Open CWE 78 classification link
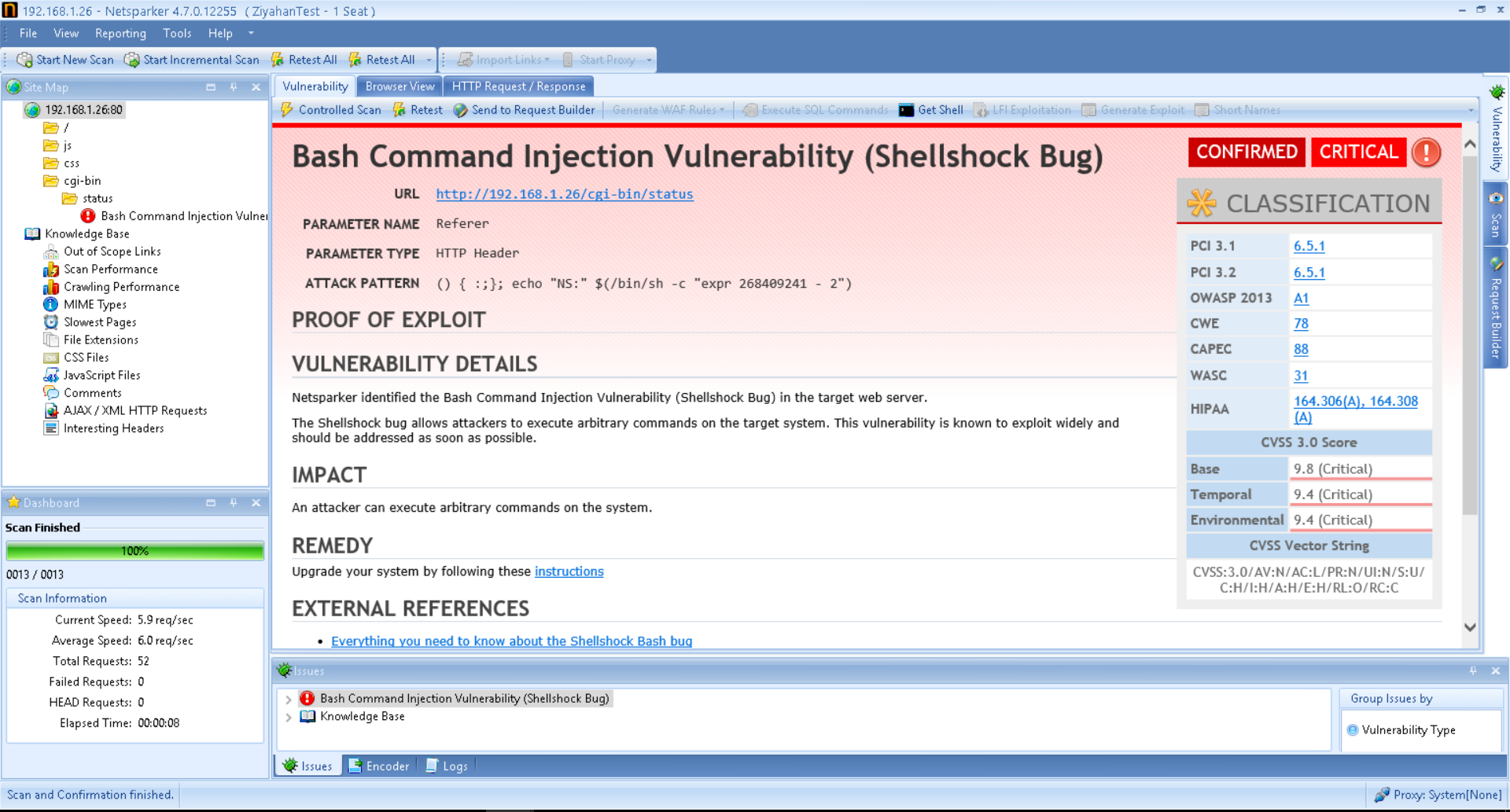Image resolution: width=1510 pixels, height=812 pixels. (1301, 323)
